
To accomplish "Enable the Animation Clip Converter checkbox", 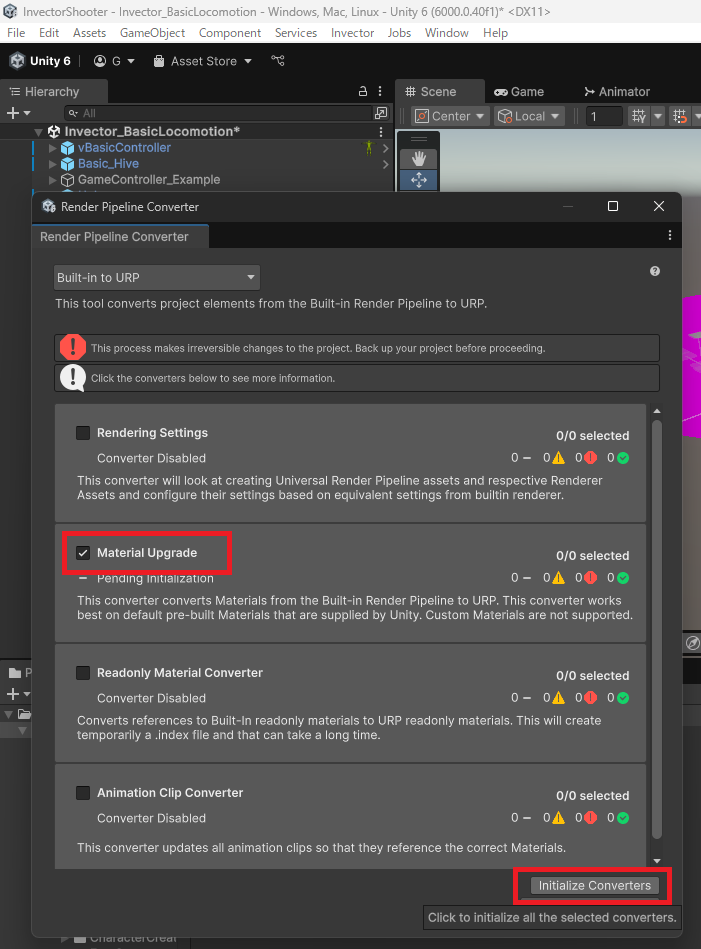I will (x=83, y=792).
